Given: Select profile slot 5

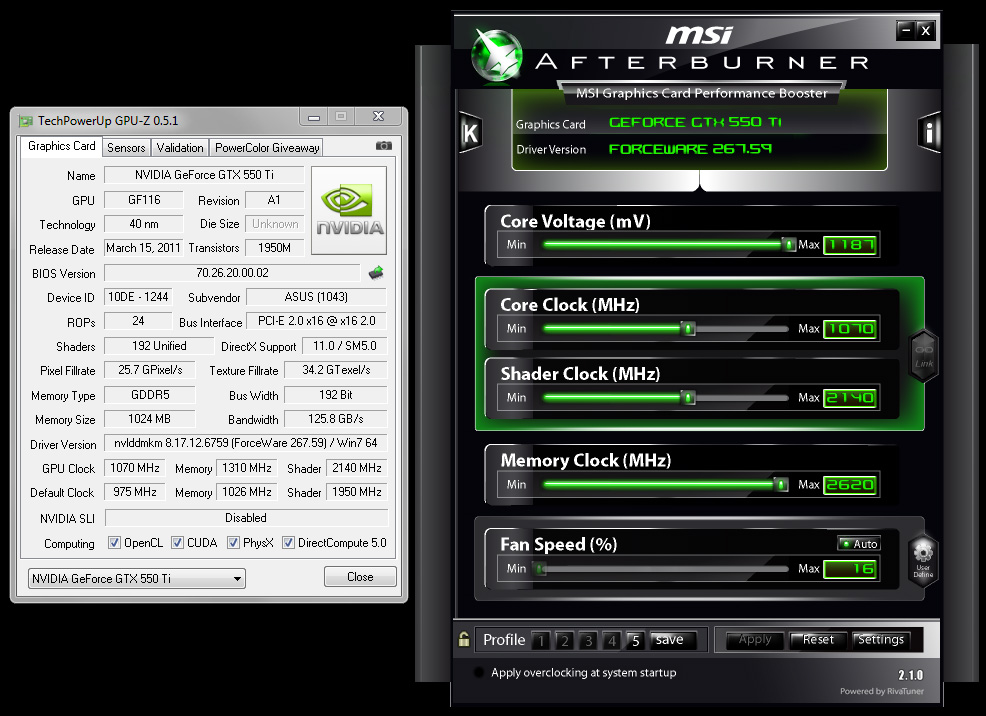Looking at the screenshot, I should tap(635, 641).
